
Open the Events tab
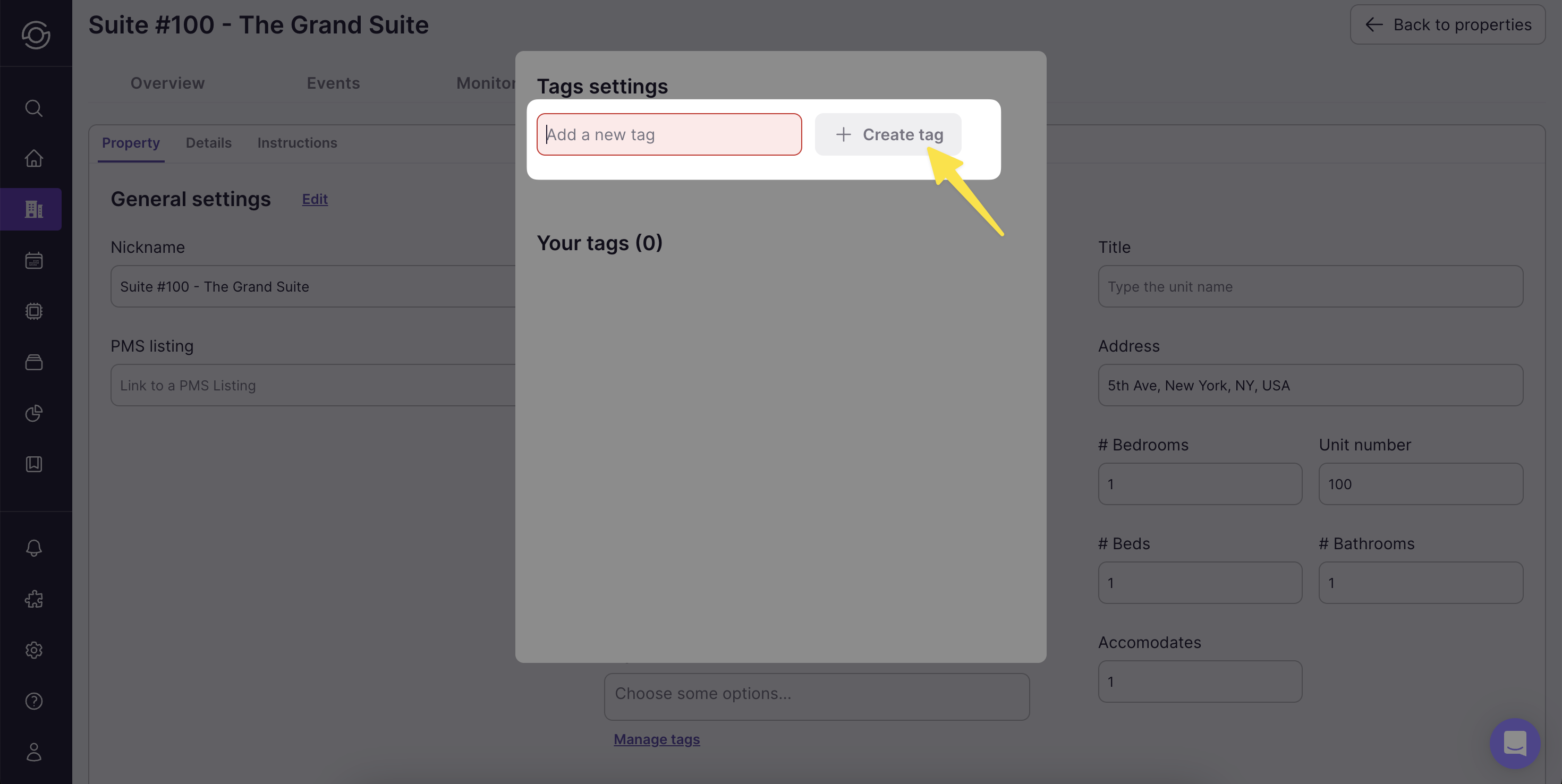(x=333, y=83)
